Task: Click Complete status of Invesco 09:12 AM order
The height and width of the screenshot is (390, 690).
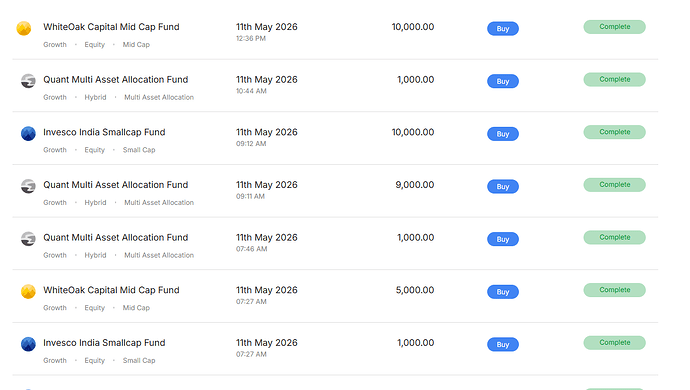Action: 614,132
